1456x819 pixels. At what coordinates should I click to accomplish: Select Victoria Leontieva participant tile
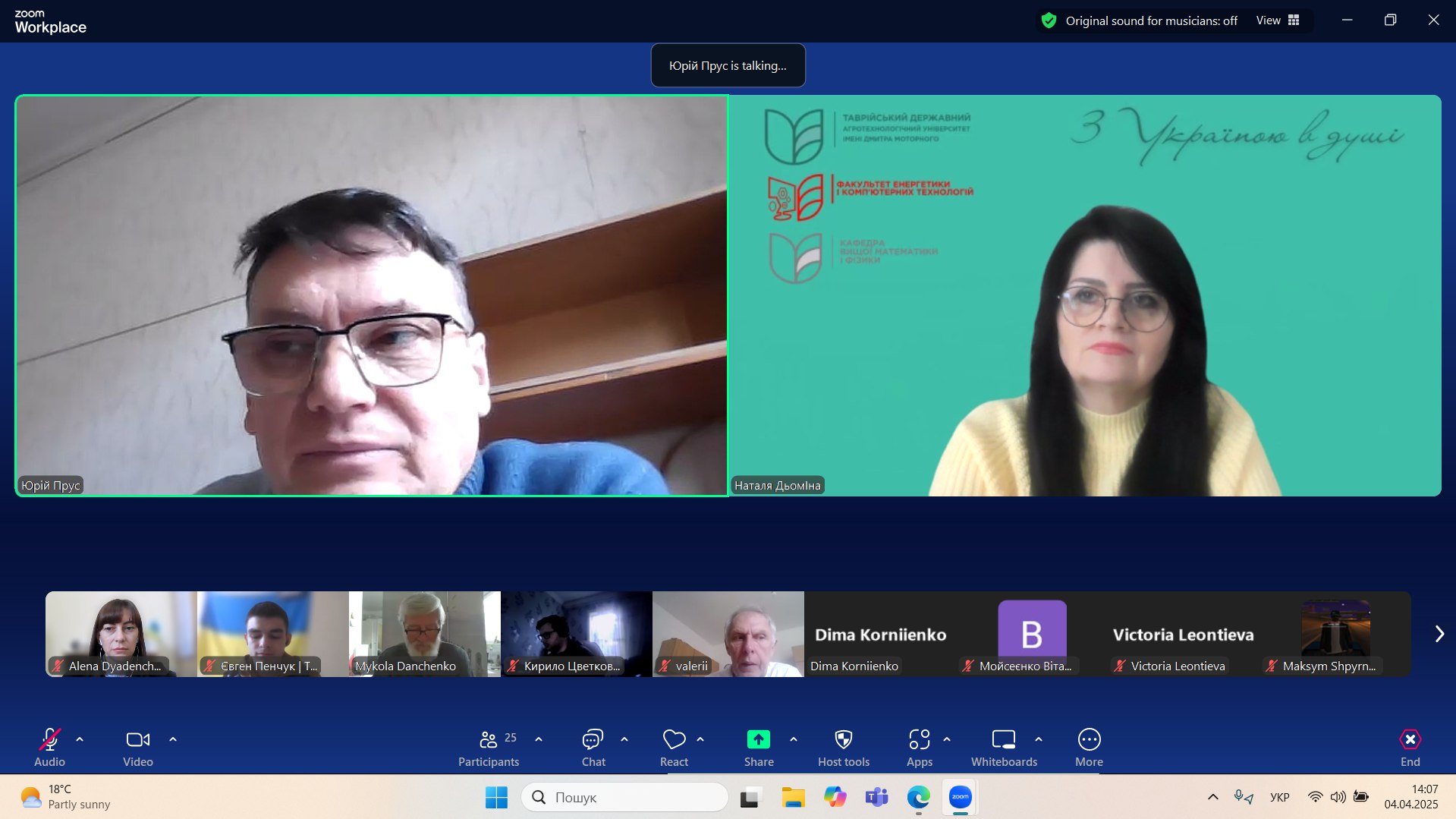click(1184, 634)
